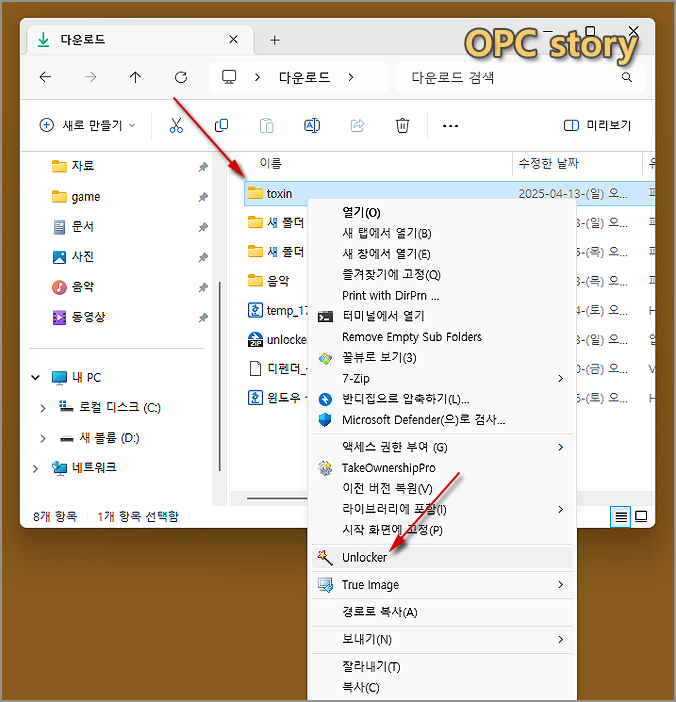Open the 보내기(N) submenu
Screen dimensions: 676x702
pos(442,639)
